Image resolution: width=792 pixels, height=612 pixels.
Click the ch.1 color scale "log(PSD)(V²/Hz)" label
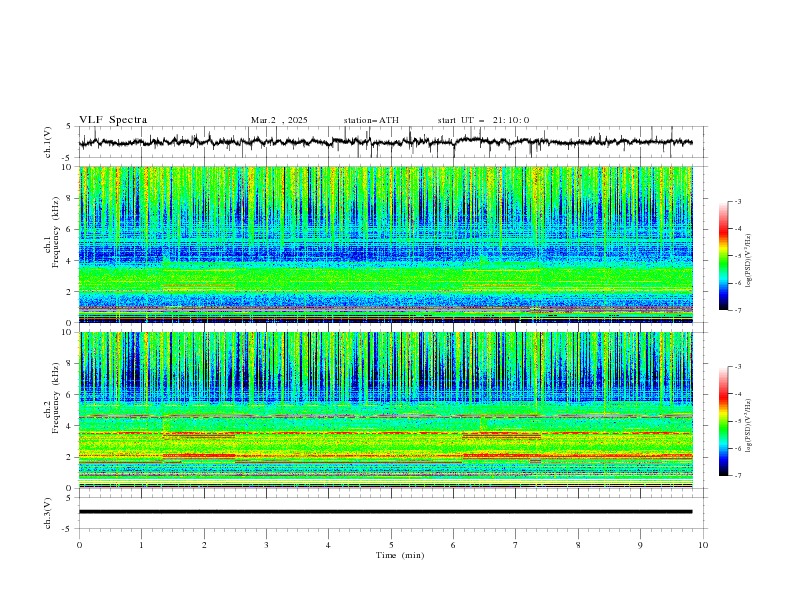748,261
